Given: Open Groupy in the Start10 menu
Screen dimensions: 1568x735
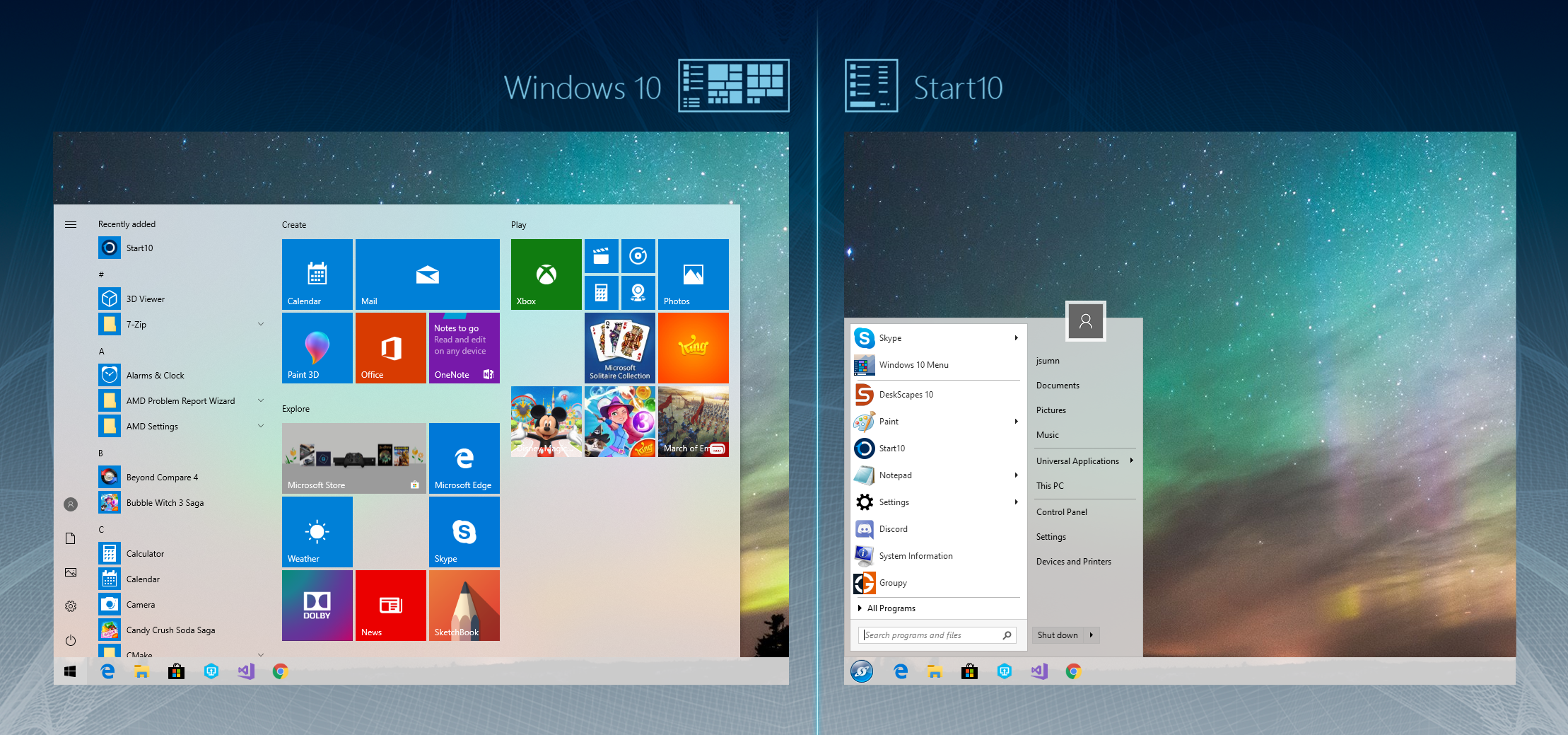Looking at the screenshot, I should tap(893, 582).
